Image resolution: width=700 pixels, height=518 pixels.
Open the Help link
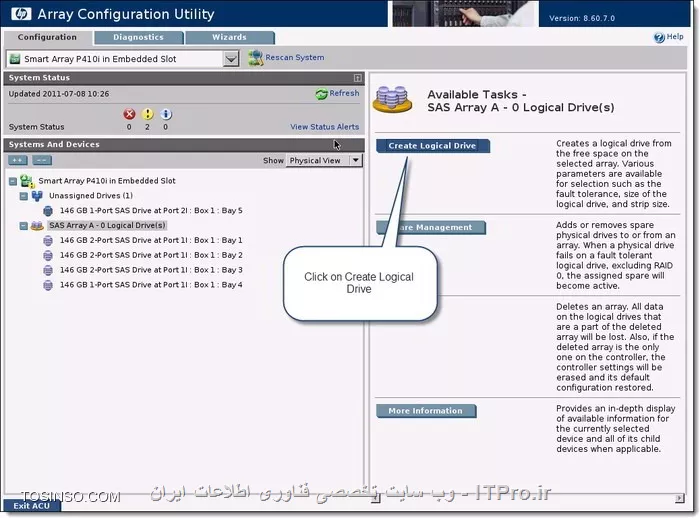(x=675, y=37)
